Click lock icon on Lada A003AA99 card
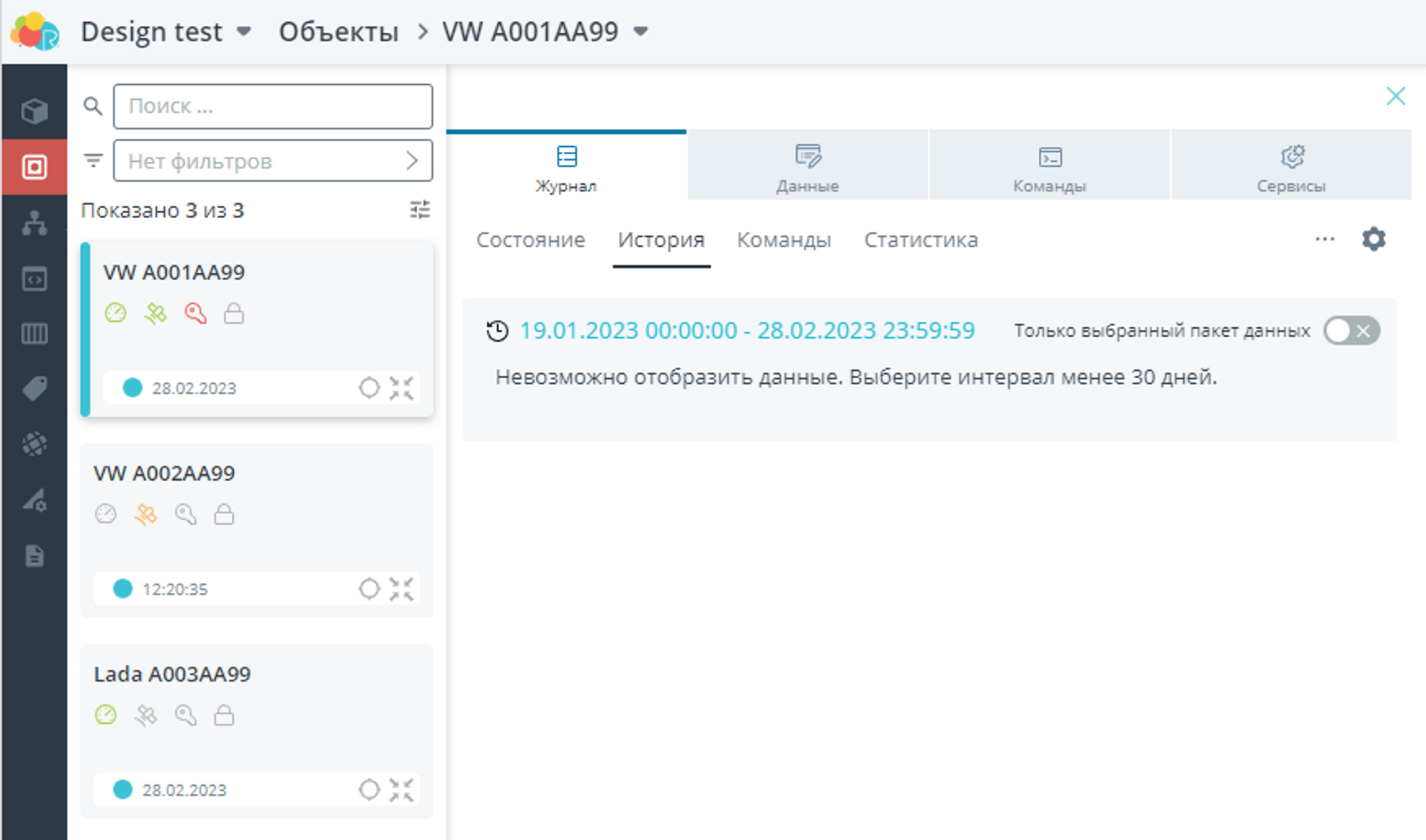Screen dimensions: 1426x840 224,715
